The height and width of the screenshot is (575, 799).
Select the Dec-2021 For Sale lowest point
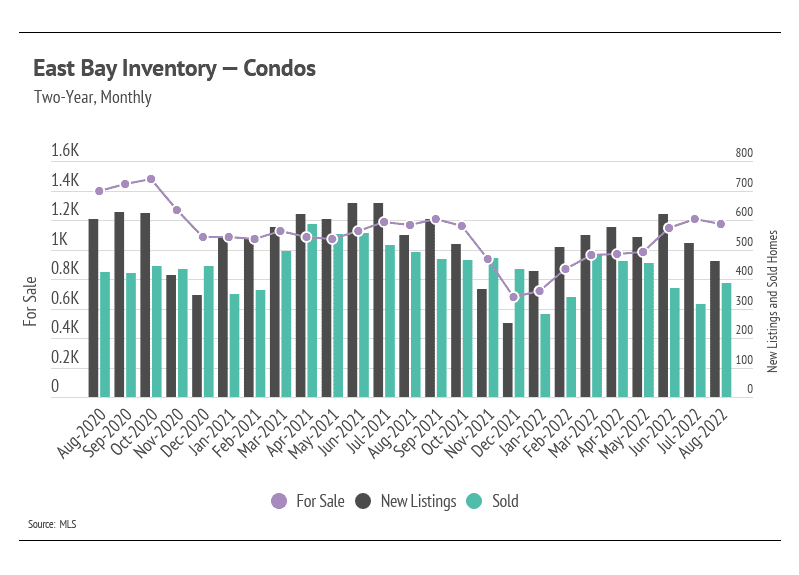click(514, 297)
